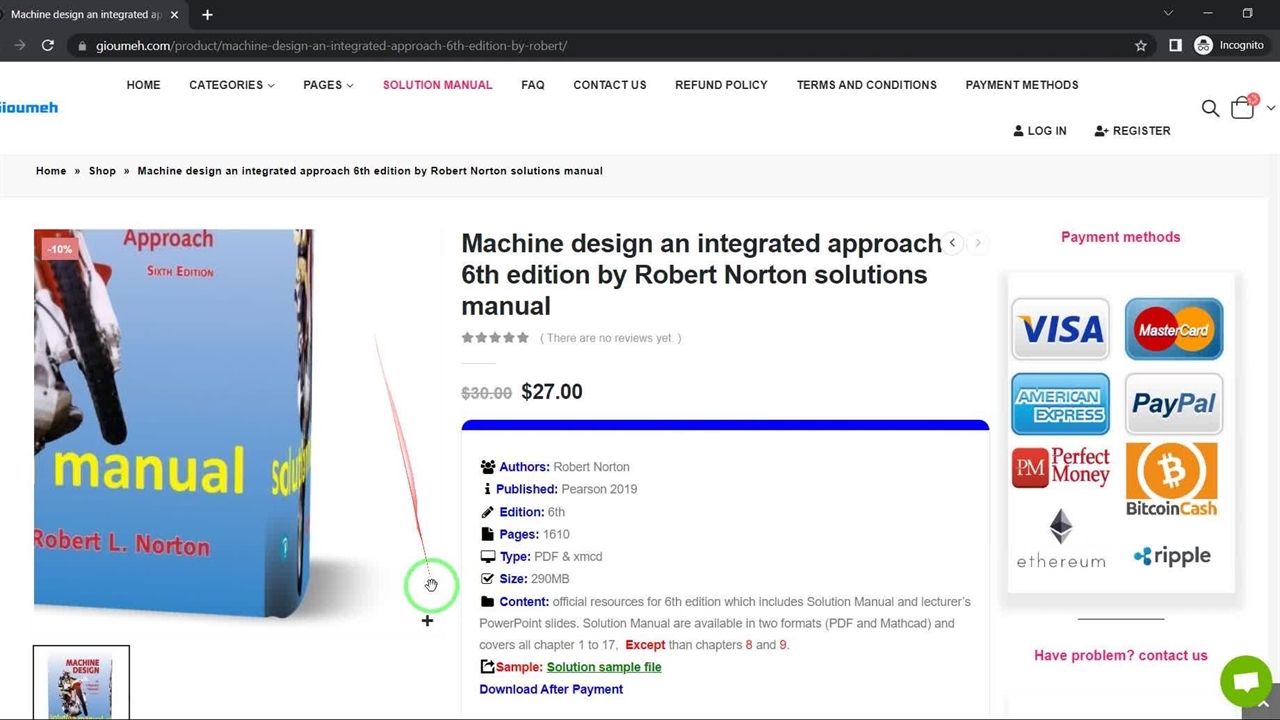The height and width of the screenshot is (720, 1280).
Task: Open REFUND POLICY menu item
Action: tap(721, 85)
